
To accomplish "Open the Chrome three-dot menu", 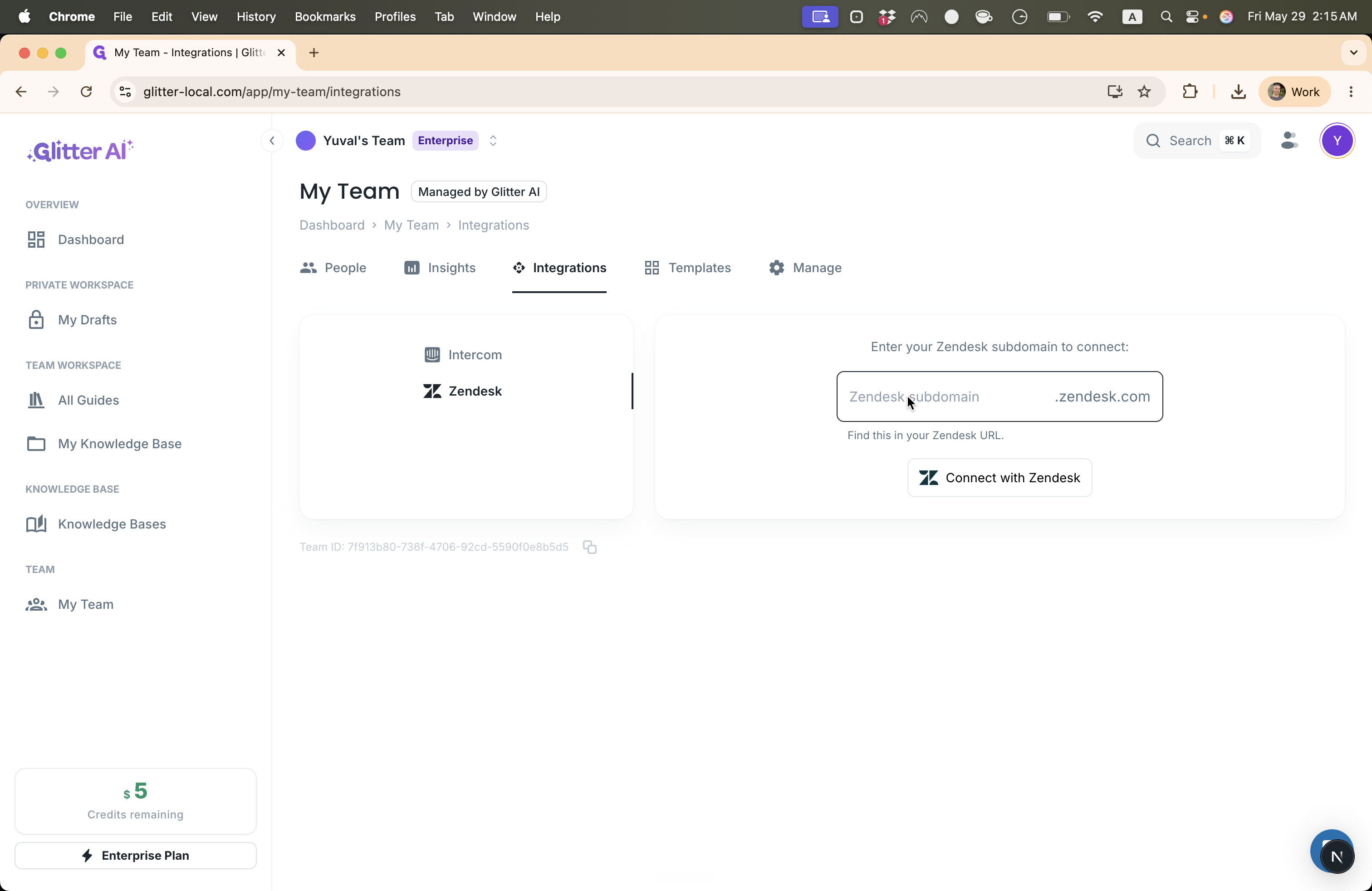I will [x=1351, y=92].
